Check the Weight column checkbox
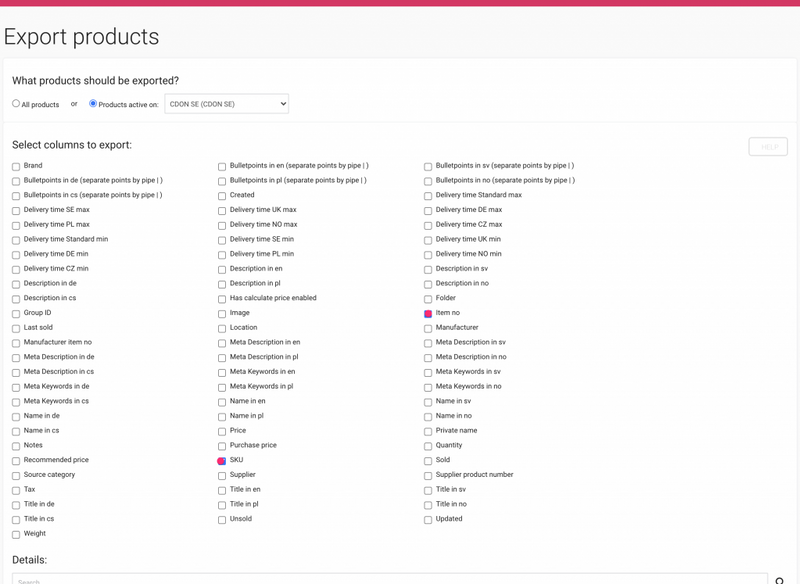 click(16, 535)
